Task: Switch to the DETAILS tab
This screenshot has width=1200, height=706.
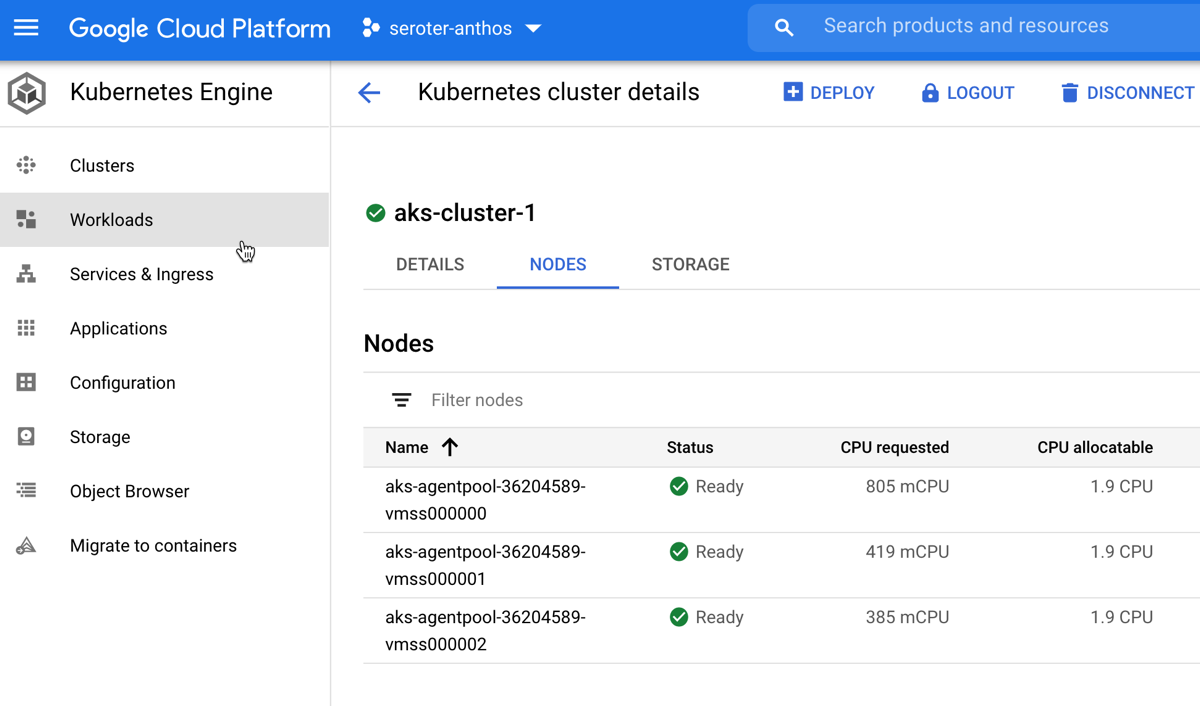Action: 430,265
